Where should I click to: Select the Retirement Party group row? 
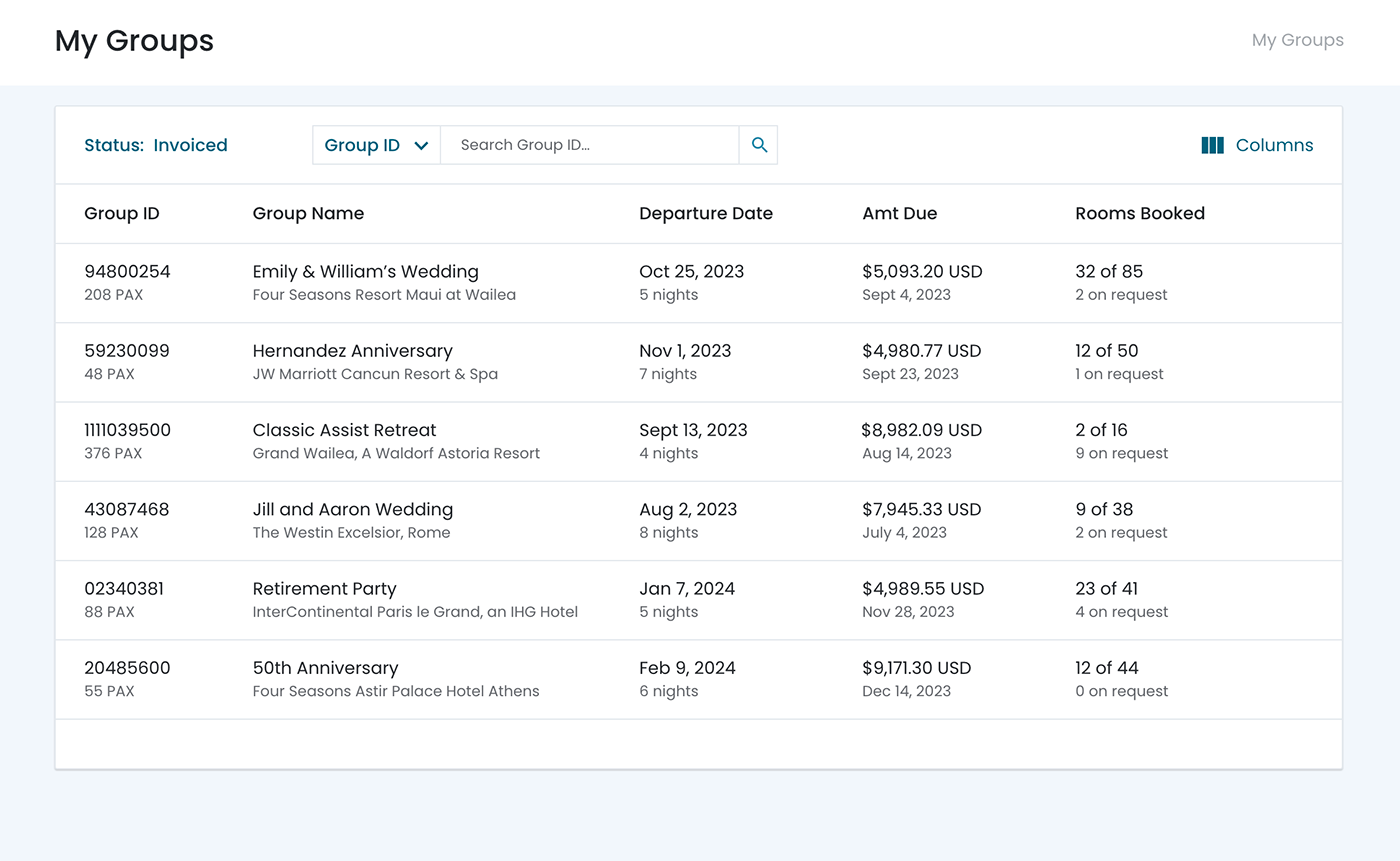[324, 589]
